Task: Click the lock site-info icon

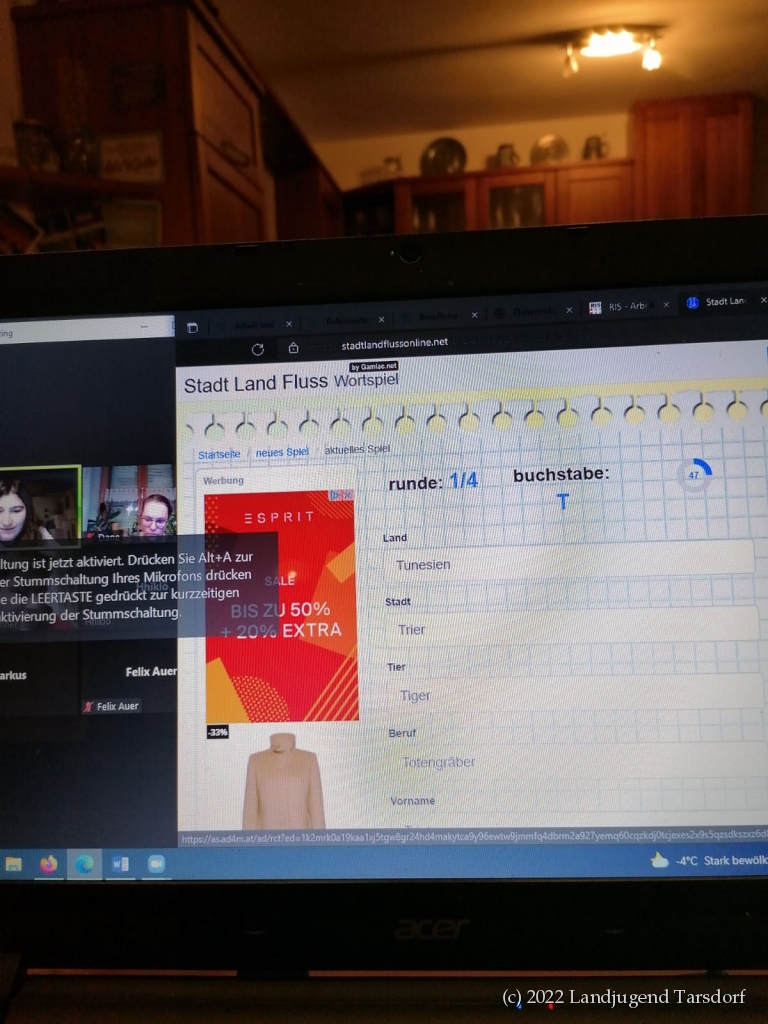Action: [293, 348]
